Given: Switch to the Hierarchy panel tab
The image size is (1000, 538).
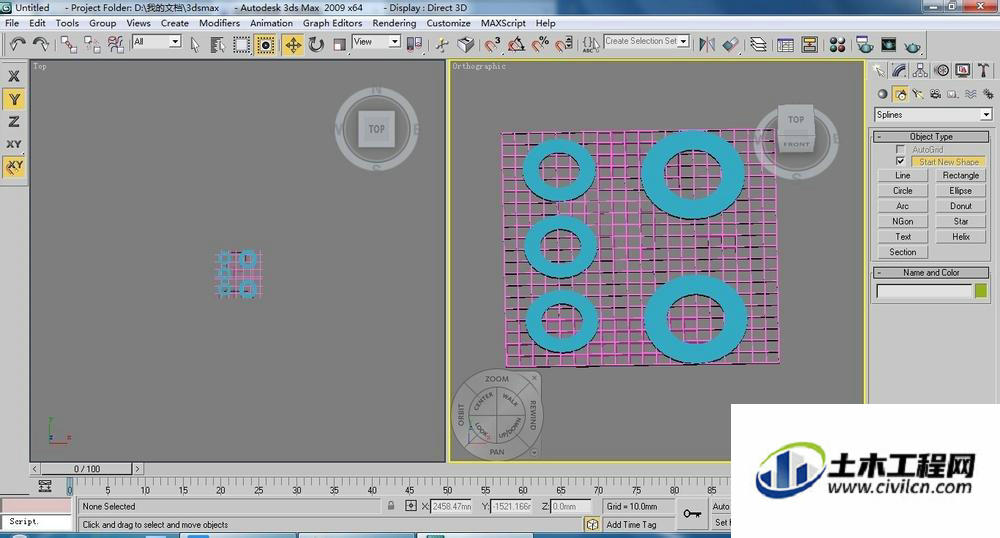Looking at the screenshot, I should pos(920,70).
